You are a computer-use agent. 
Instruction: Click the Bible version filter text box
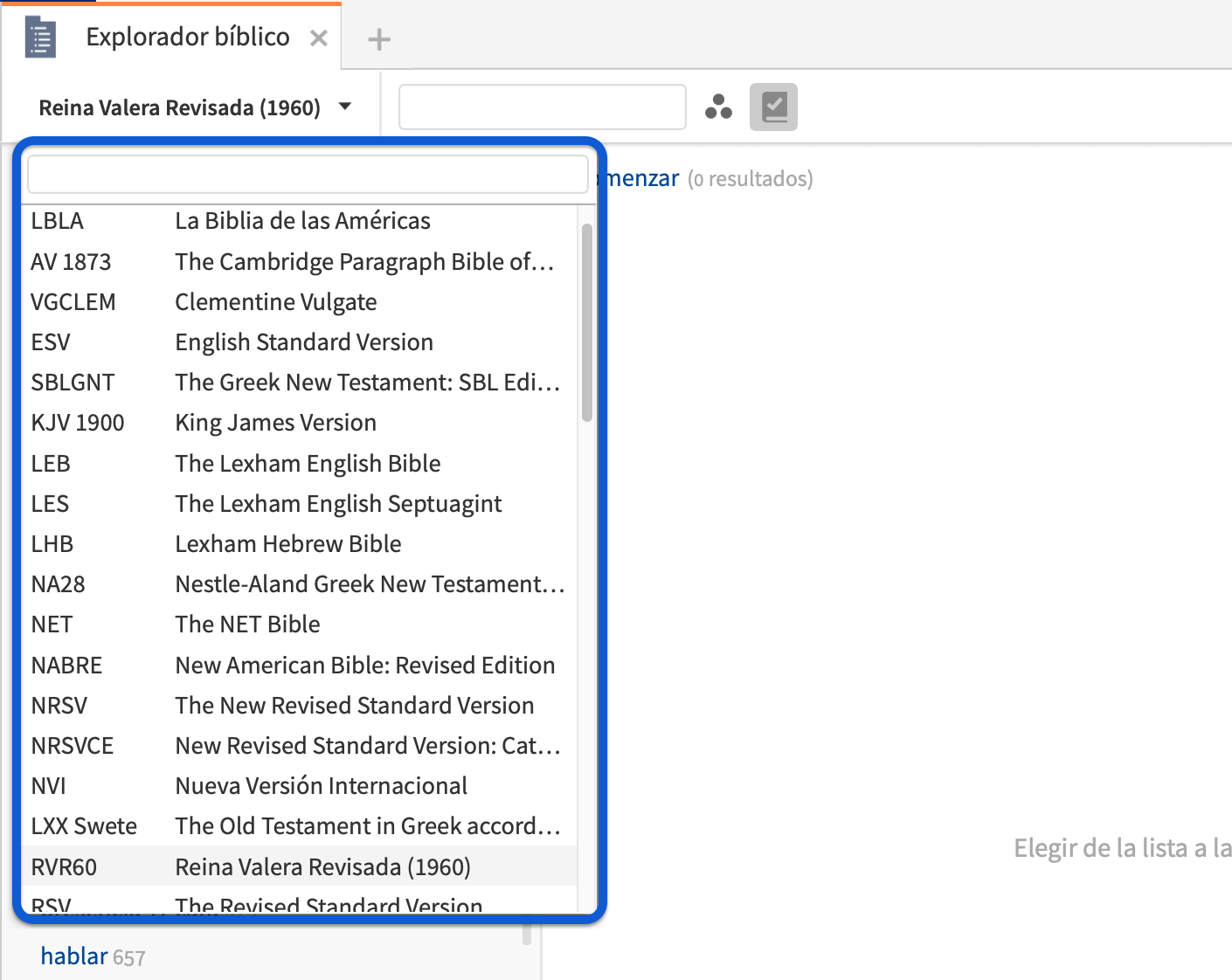coord(308,175)
